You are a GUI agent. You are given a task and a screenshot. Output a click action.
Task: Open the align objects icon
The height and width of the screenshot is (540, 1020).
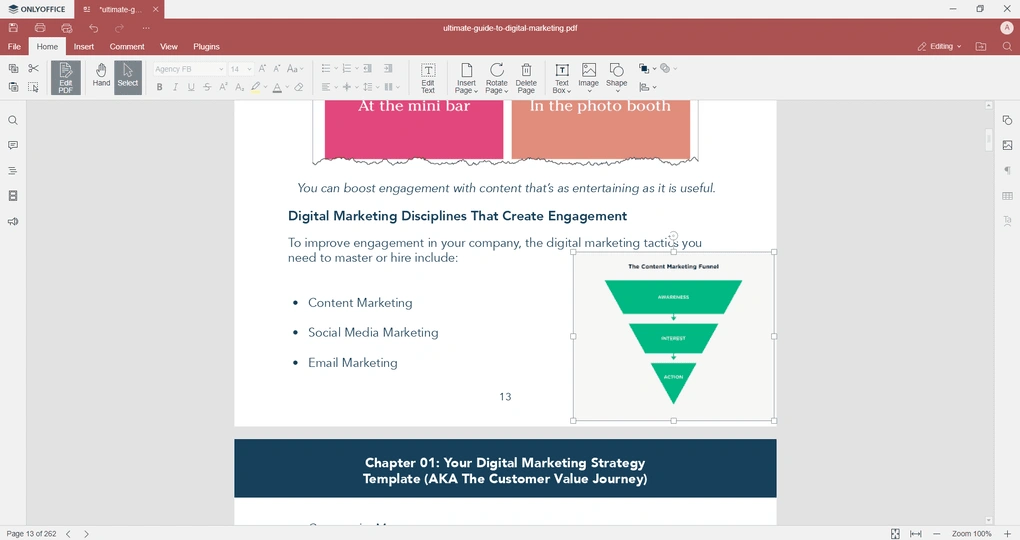(644, 87)
